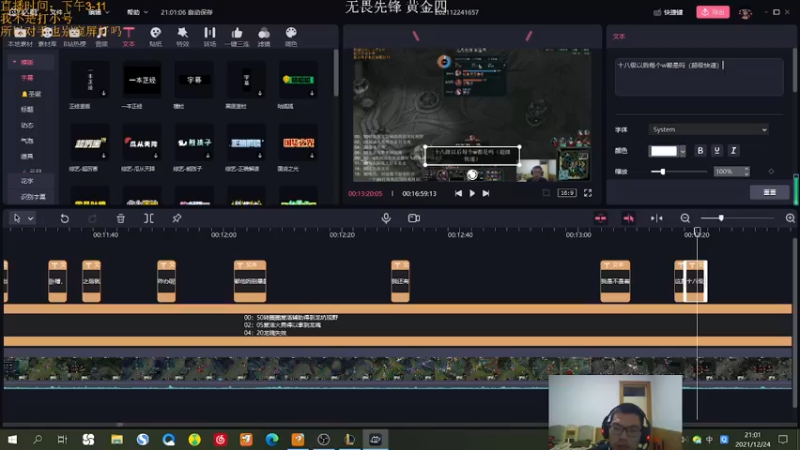Open the 贴纸 stickers tab

pyautogui.click(x=156, y=37)
